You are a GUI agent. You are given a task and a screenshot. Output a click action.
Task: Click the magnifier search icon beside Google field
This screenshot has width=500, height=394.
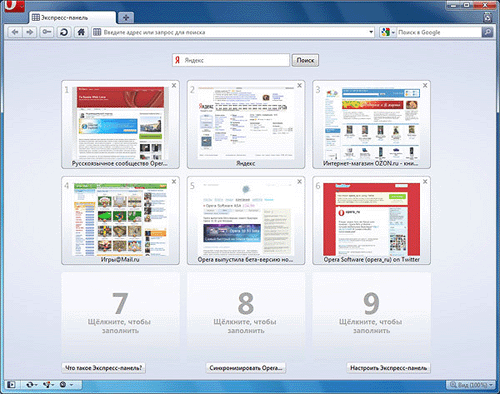[488, 32]
